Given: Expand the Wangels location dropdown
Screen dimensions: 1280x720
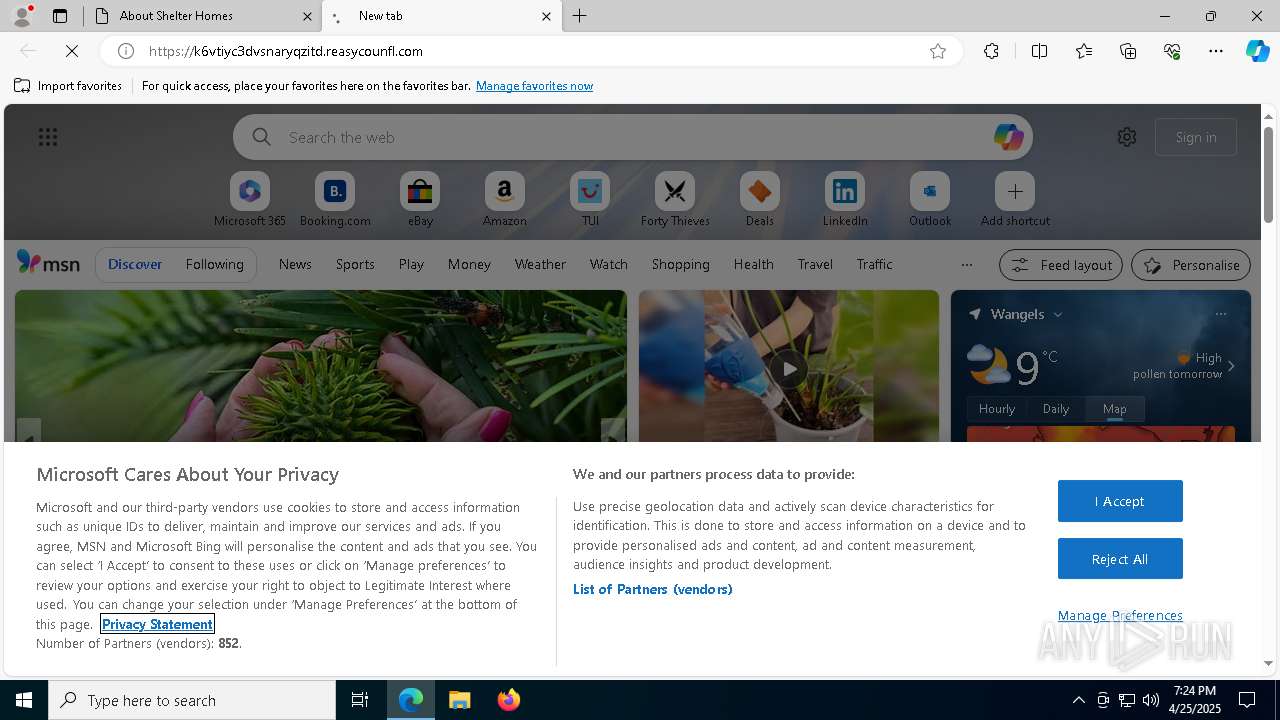Looking at the screenshot, I should click(1058, 314).
